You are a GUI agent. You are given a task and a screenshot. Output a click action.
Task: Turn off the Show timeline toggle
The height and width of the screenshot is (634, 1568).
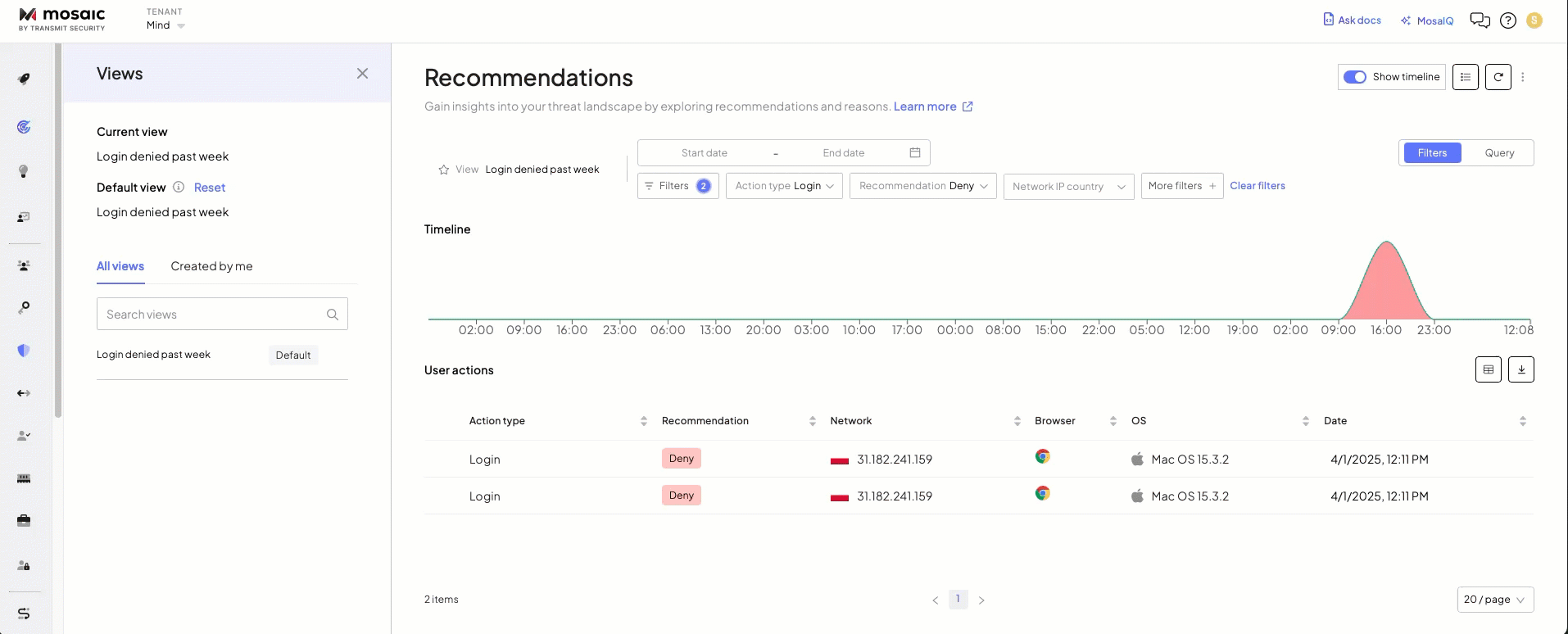point(1354,77)
